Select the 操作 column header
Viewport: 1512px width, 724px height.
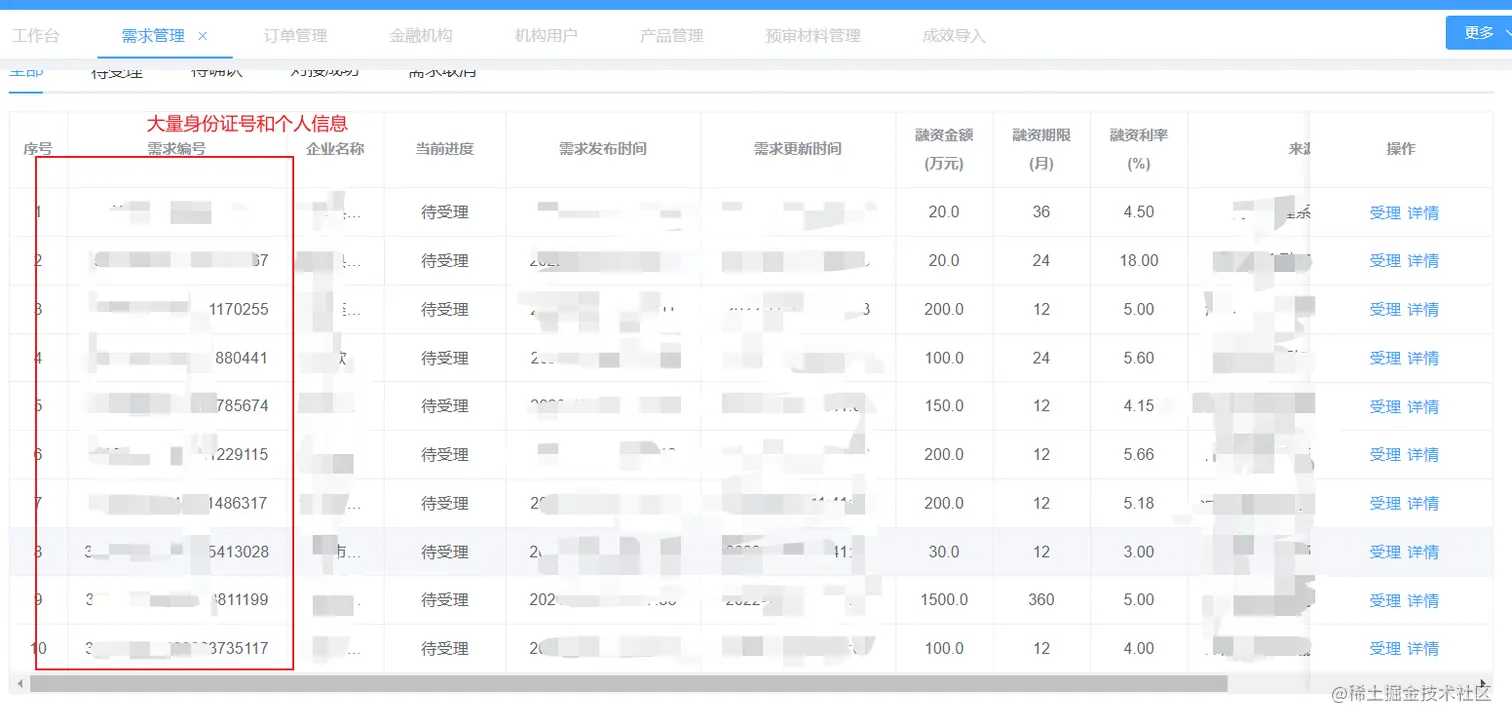pyautogui.click(x=1401, y=149)
